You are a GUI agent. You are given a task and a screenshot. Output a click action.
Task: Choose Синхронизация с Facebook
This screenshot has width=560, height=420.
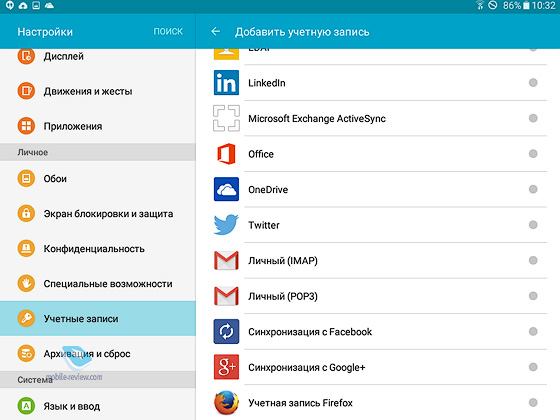tap(379, 331)
